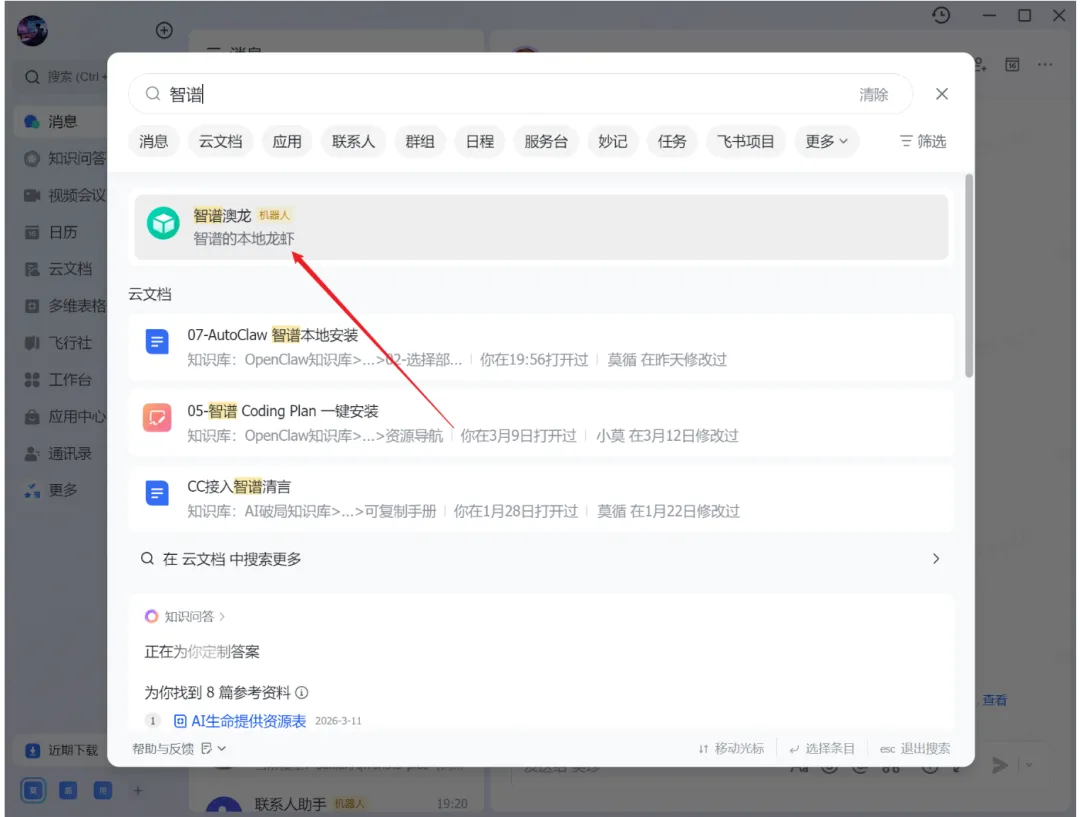This screenshot has height=817, width=1080.
Task: Filter results by 云文档 tab
Action: click(x=220, y=141)
